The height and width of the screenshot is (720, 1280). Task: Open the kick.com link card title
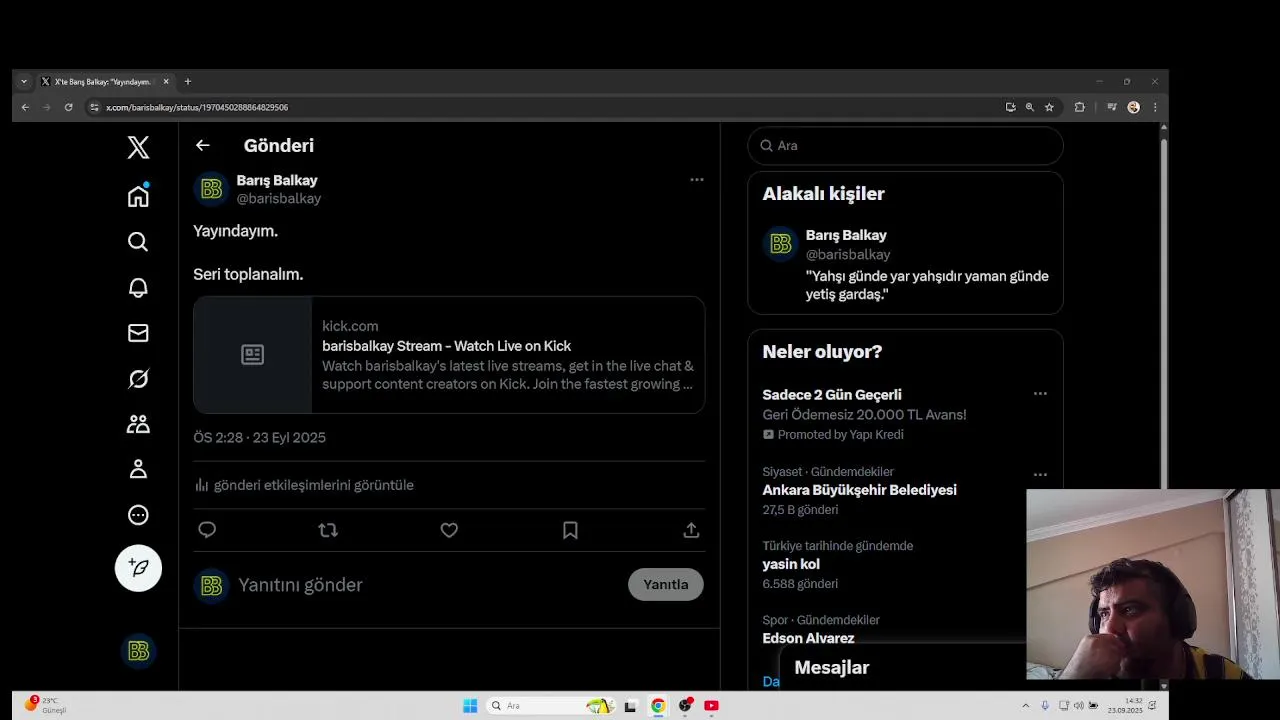446,346
